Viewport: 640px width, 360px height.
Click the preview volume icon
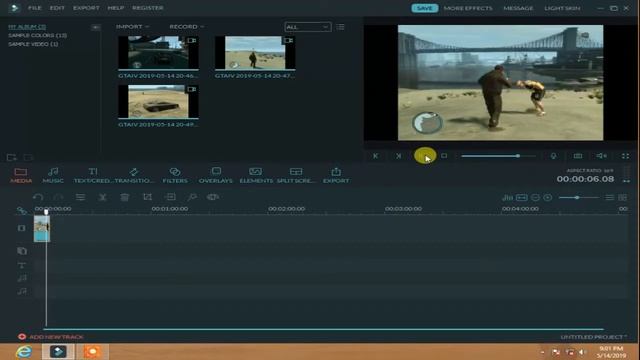[x=601, y=156]
